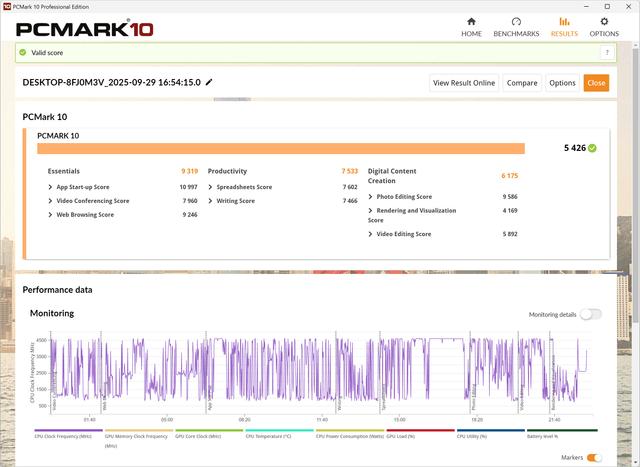Expand Photo Editing Score row
The image size is (640, 467).
click(370, 197)
